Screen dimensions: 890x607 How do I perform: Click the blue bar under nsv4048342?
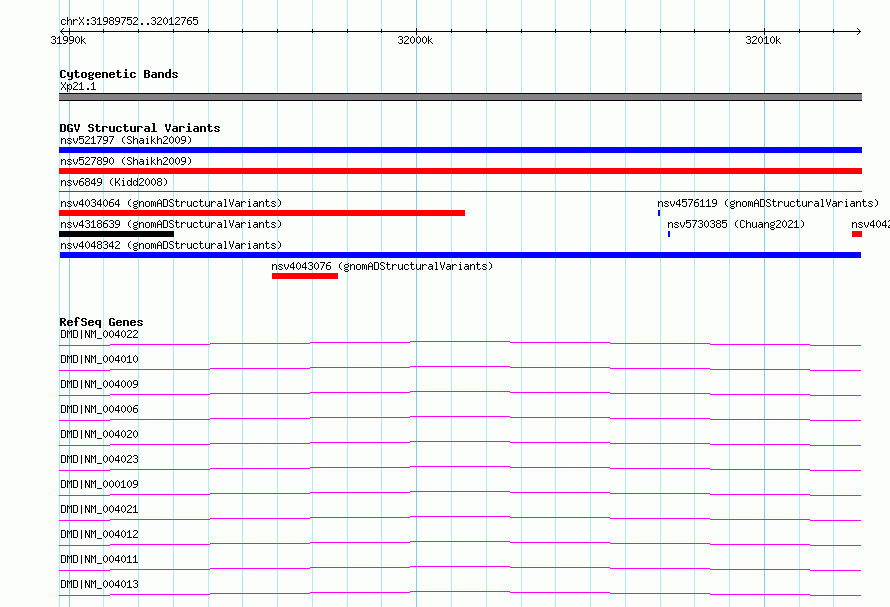[x=460, y=255]
